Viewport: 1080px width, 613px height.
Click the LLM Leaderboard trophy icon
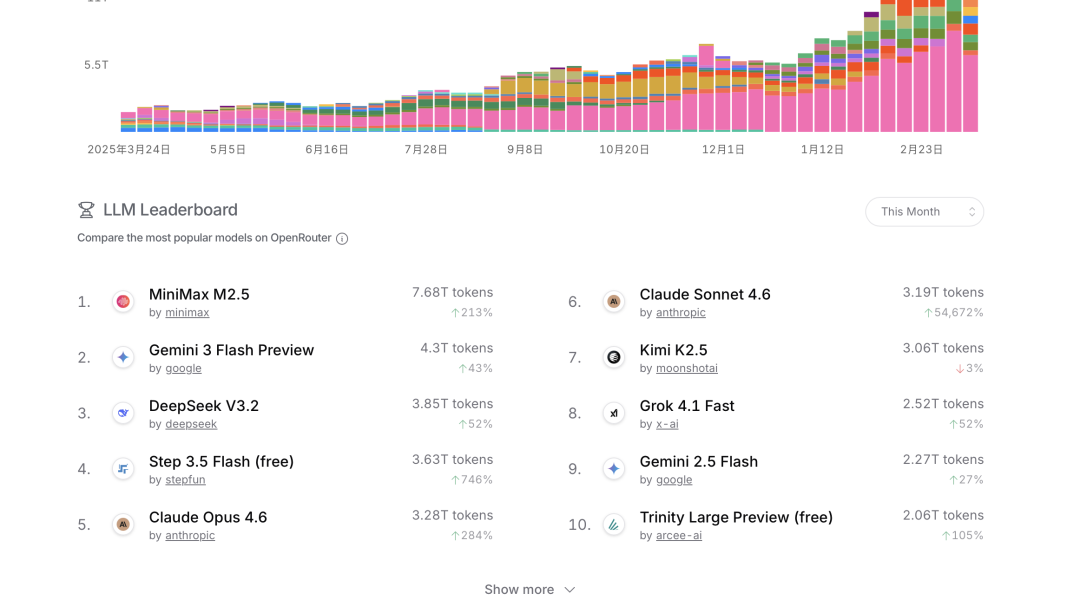click(86, 210)
